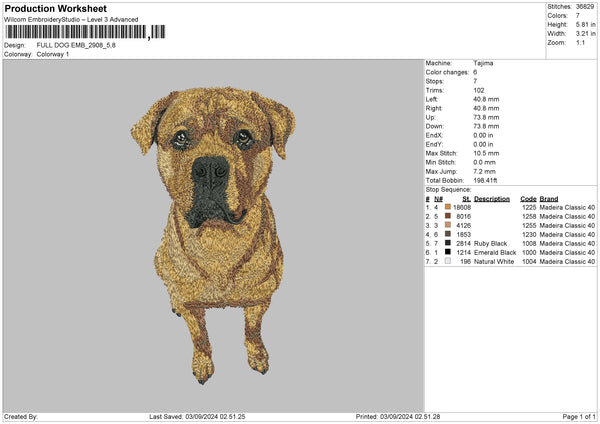Click the Production Worksheet title
Screen dimensions: 600x424
coord(55,9)
